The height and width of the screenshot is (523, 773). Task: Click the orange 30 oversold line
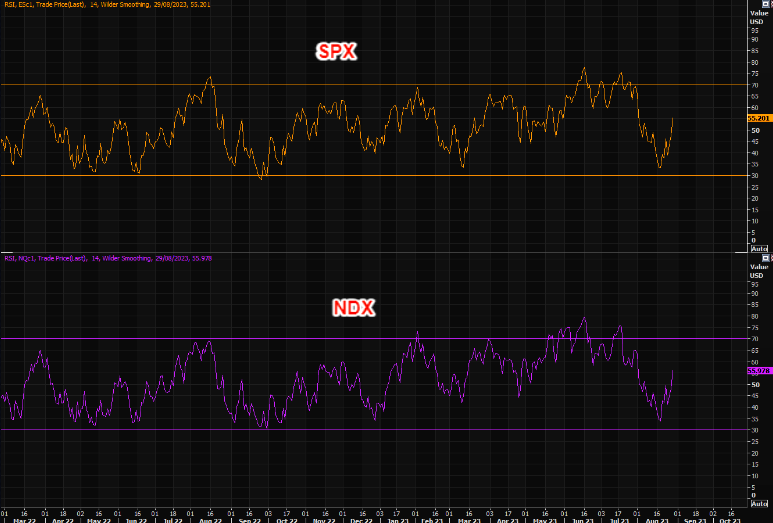[375, 175]
